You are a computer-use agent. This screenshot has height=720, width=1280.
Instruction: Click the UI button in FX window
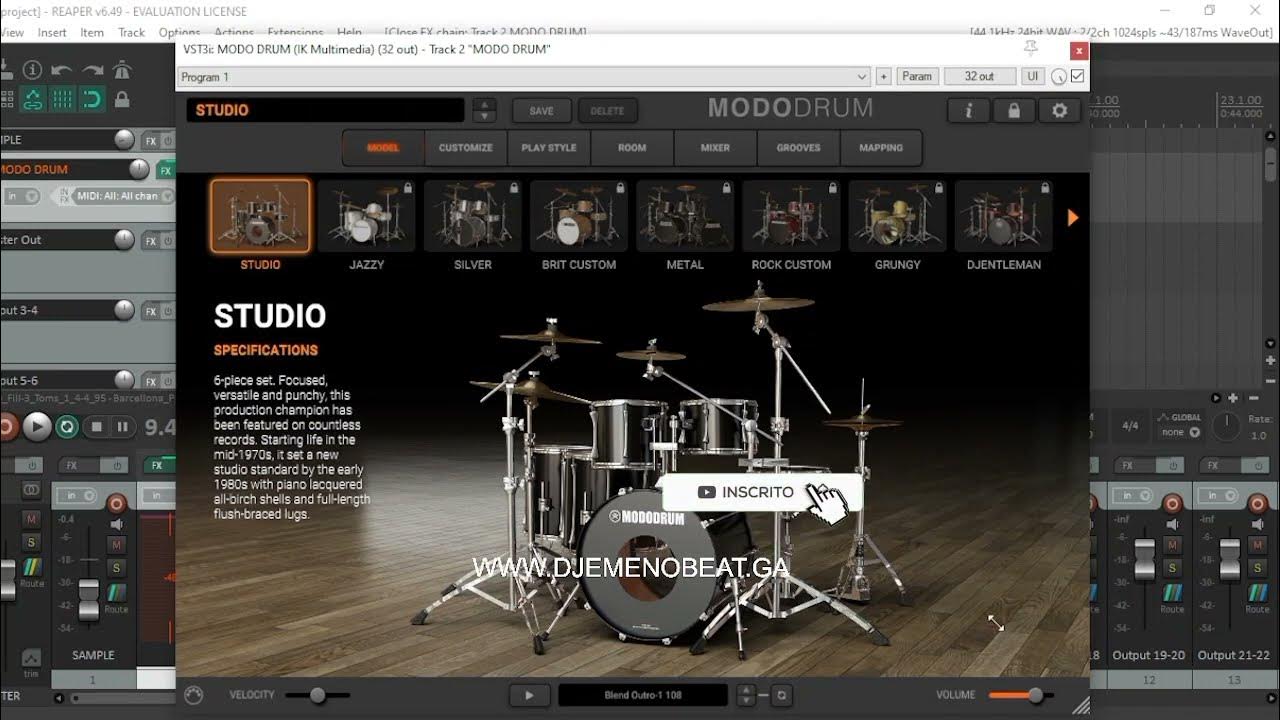pyautogui.click(x=1033, y=77)
